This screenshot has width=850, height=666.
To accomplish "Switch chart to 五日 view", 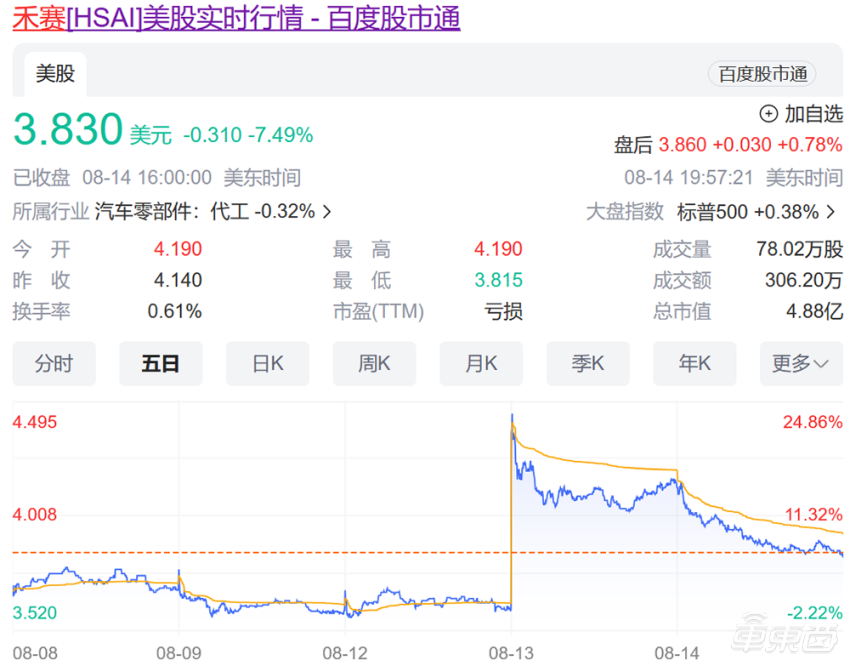I will pyautogui.click(x=161, y=364).
